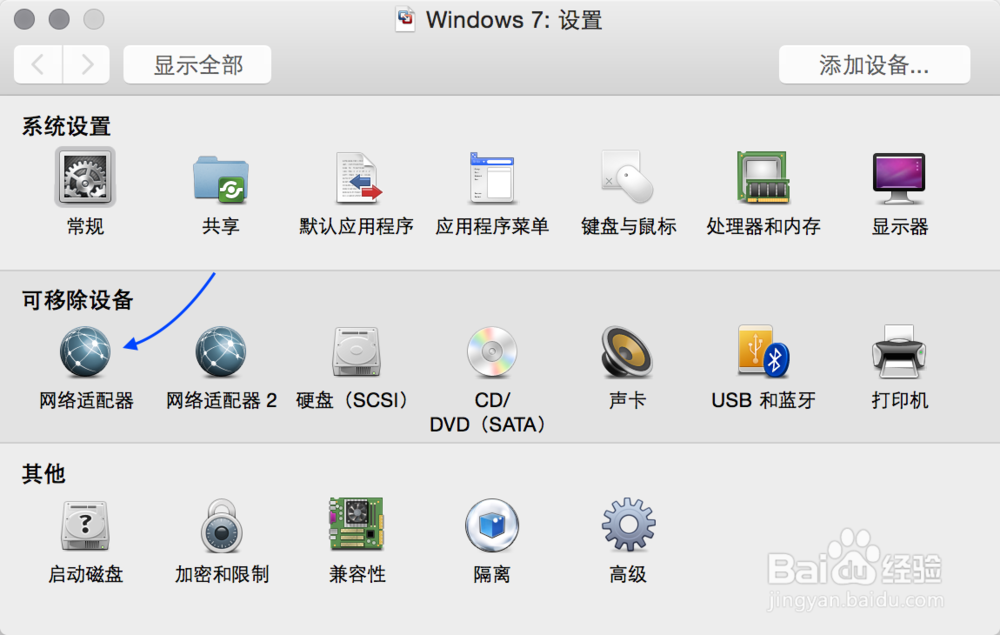This screenshot has height=635, width=1000.
Task: Click the 显示全部 button
Action: click(x=197, y=64)
